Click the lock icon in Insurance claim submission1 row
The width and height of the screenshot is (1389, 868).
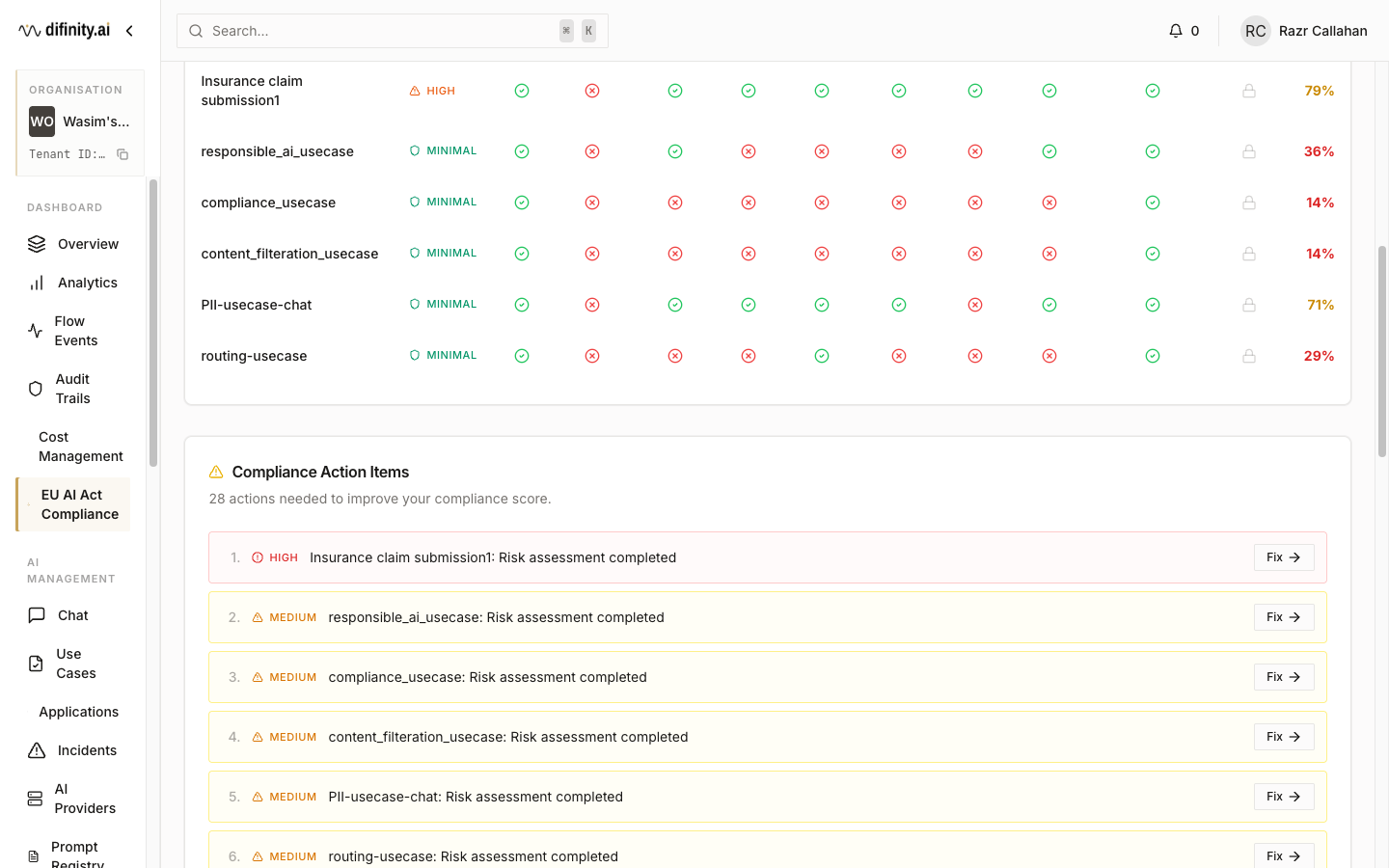coord(1249,91)
